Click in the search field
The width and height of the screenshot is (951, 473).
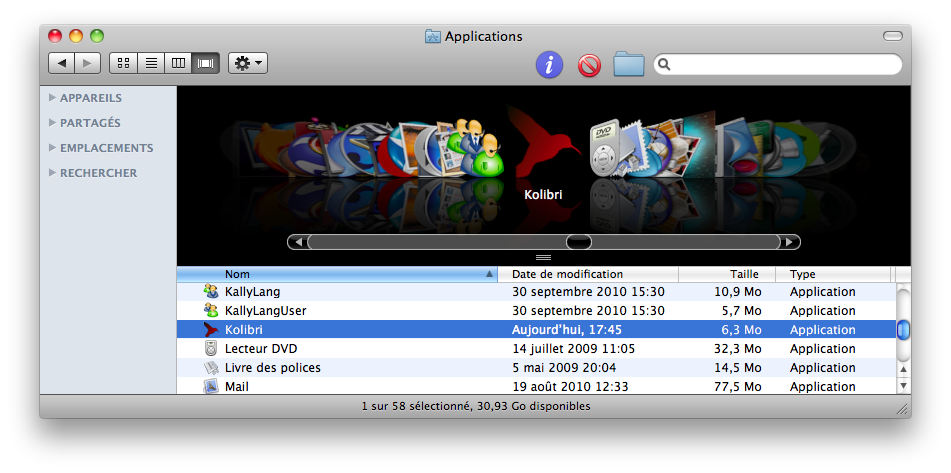tap(778, 64)
